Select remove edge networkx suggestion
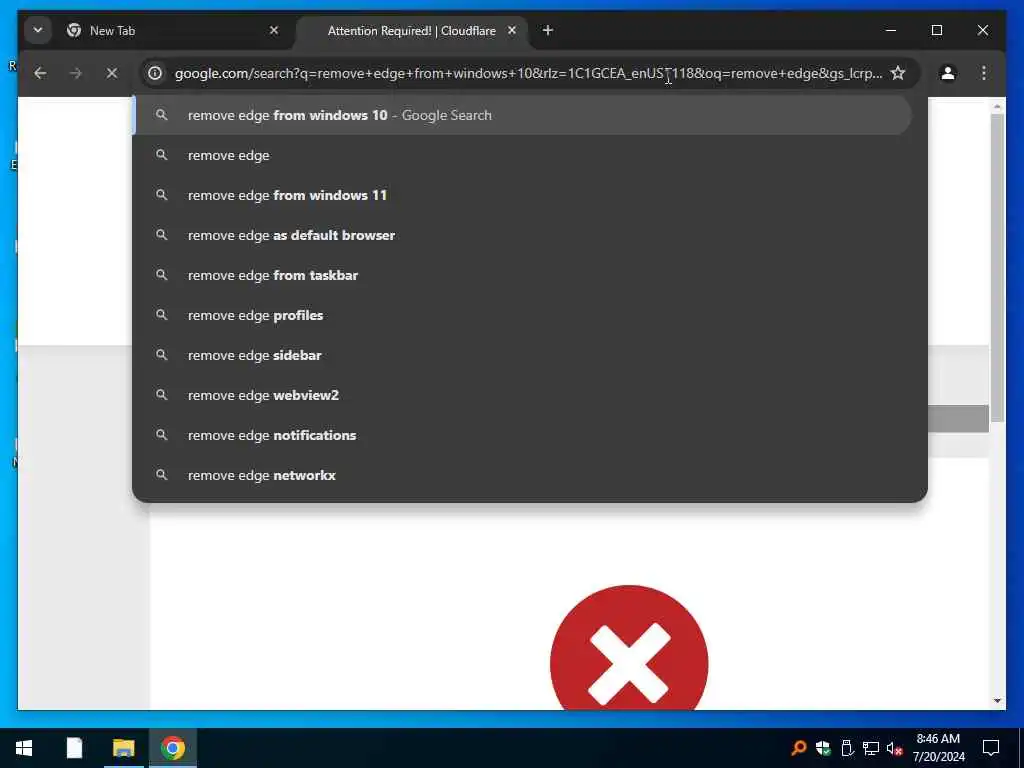 [x=522, y=475]
